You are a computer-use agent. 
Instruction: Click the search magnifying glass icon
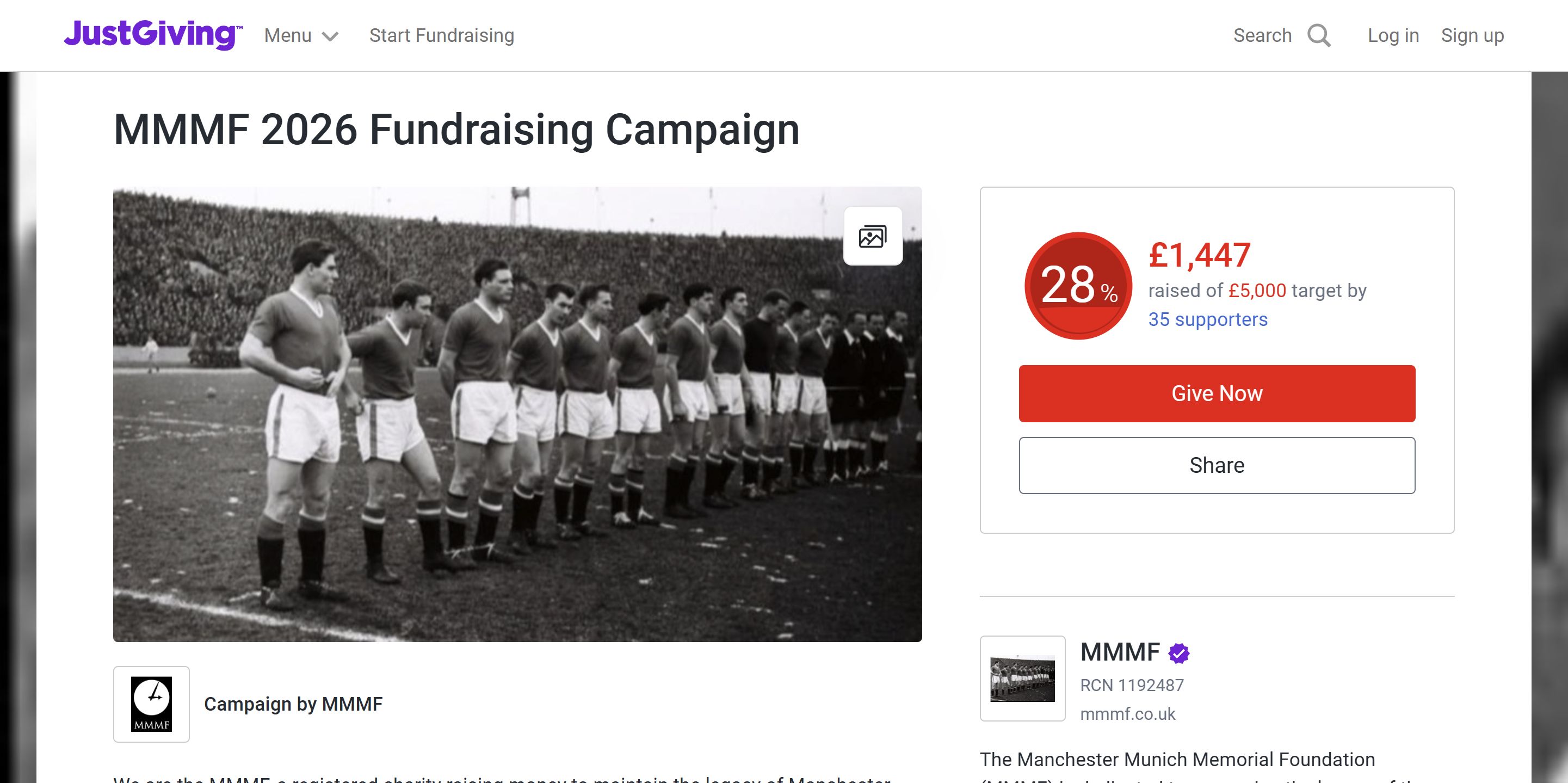coord(1318,36)
